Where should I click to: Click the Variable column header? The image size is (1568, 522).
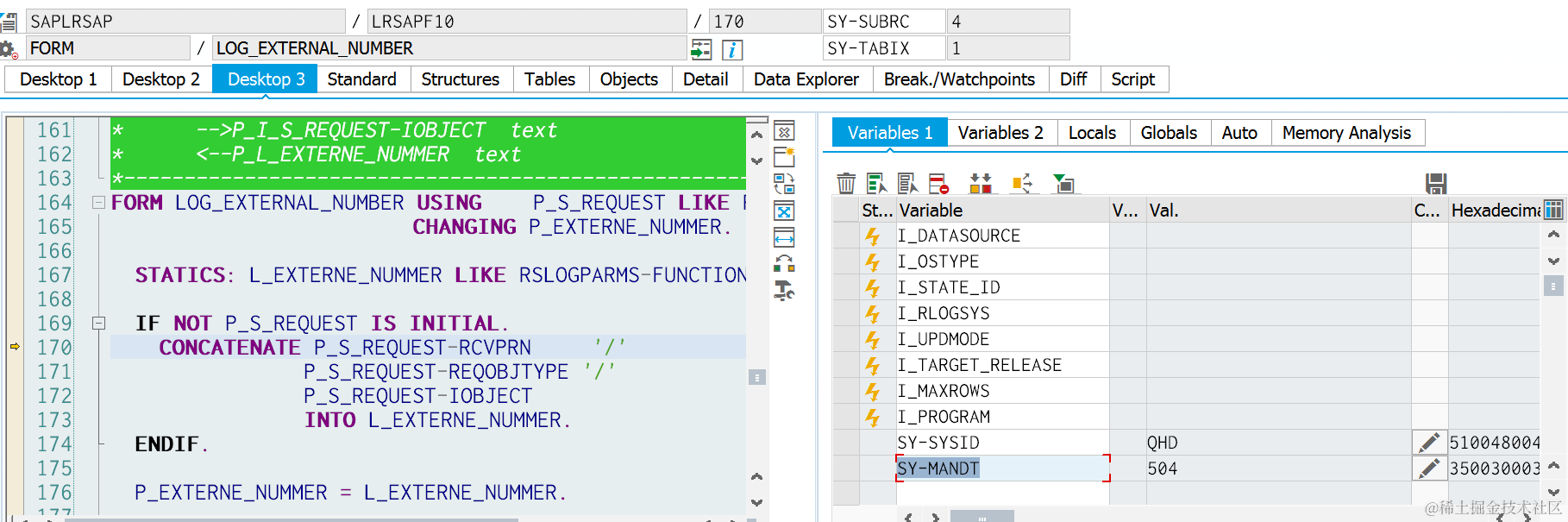[1002, 211]
